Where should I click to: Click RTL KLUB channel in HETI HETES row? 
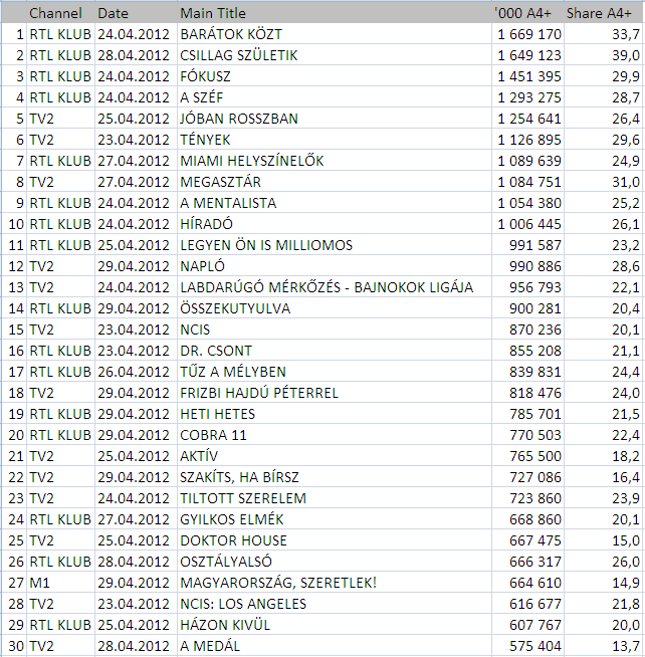60,414
